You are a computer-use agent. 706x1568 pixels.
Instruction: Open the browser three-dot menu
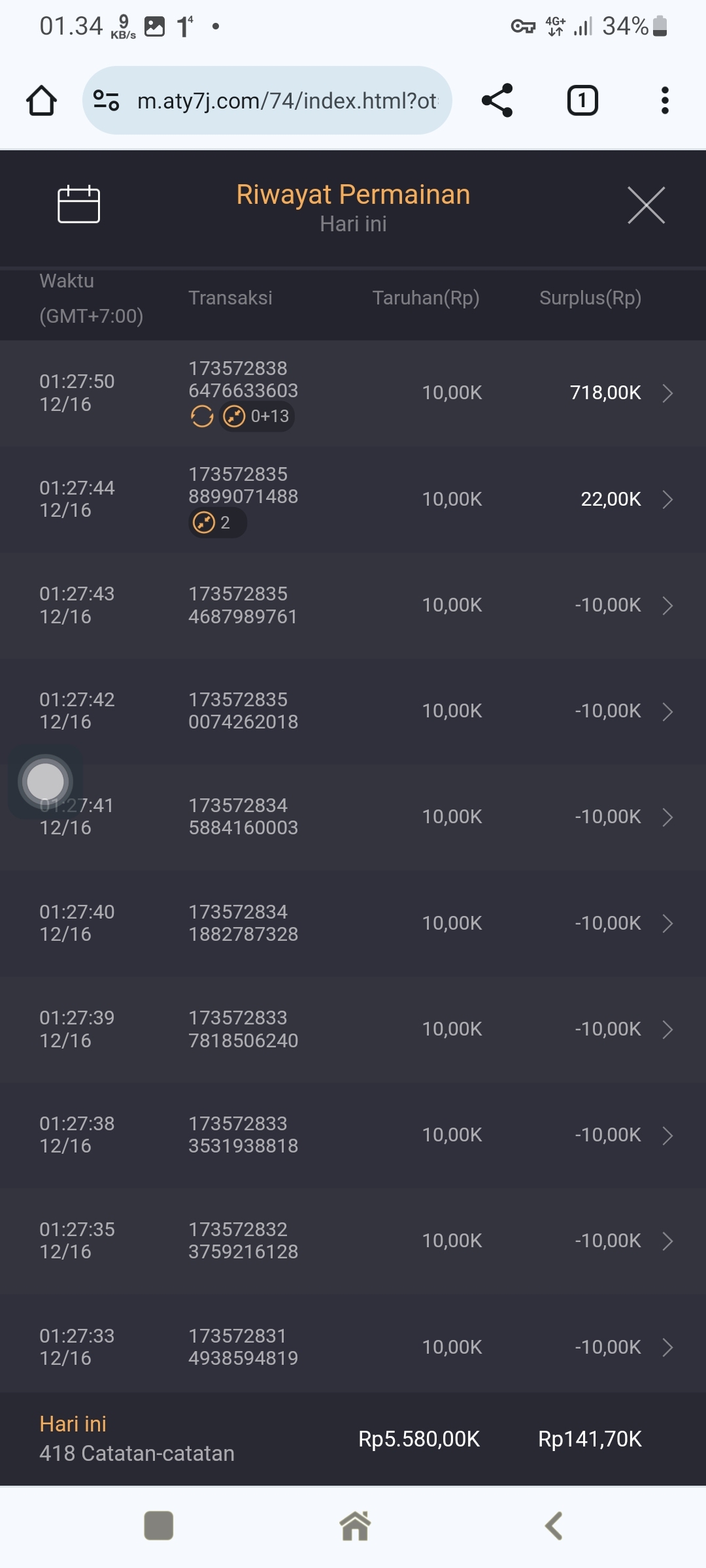point(665,101)
